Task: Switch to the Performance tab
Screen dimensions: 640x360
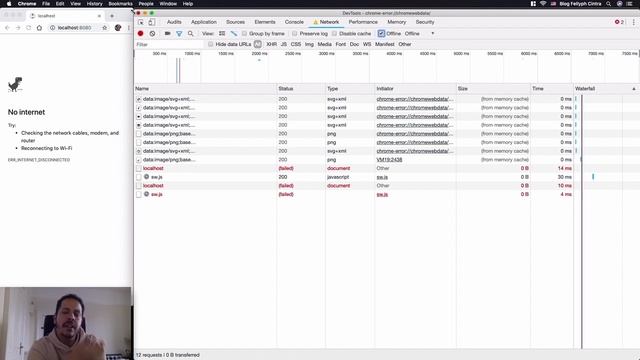Action: pyautogui.click(x=363, y=22)
